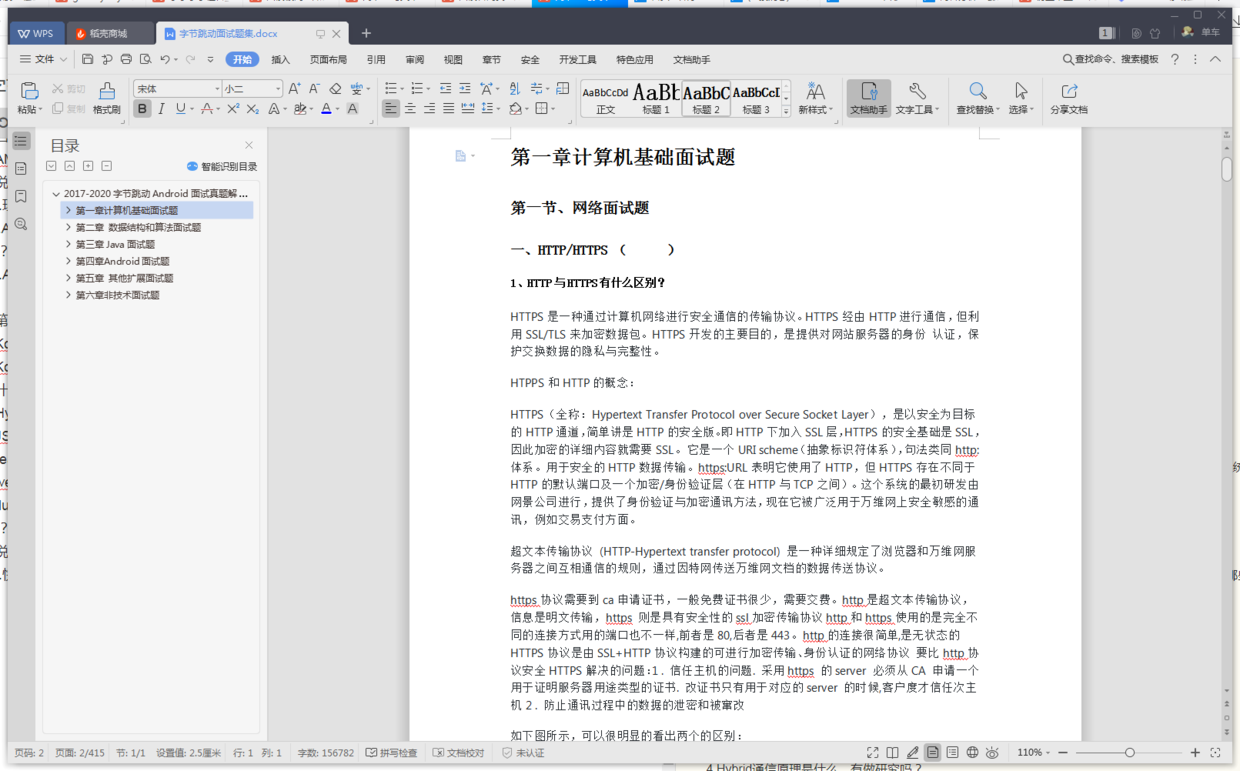
Task: Click the search commands field (查找命令、搜索模板)
Action: click(1110, 60)
